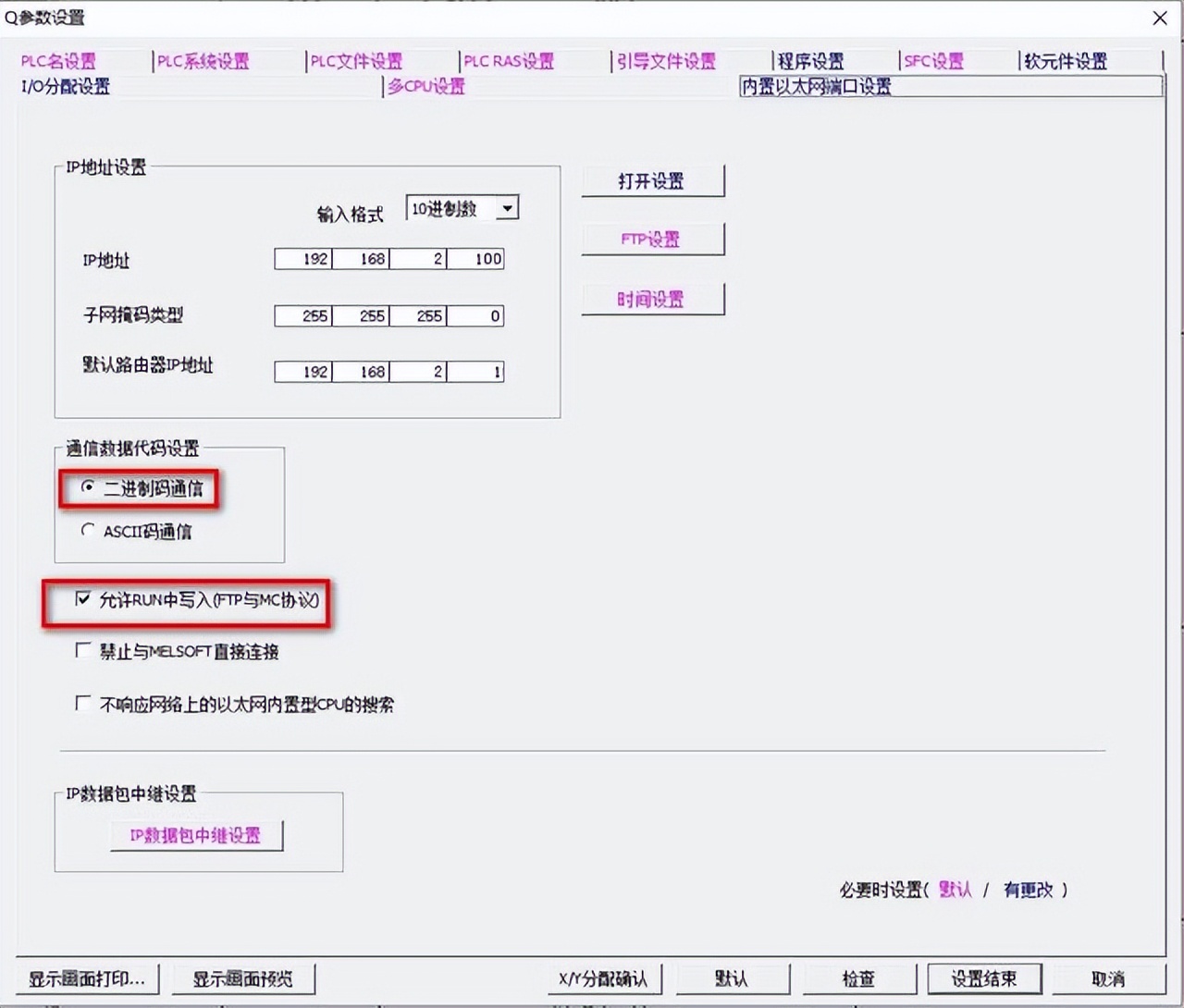The height and width of the screenshot is (1008, 1184).
Task: Disable 允许RUN中写入(FTP与MC协议) checkbox
Action: click(x=83, y=598)
